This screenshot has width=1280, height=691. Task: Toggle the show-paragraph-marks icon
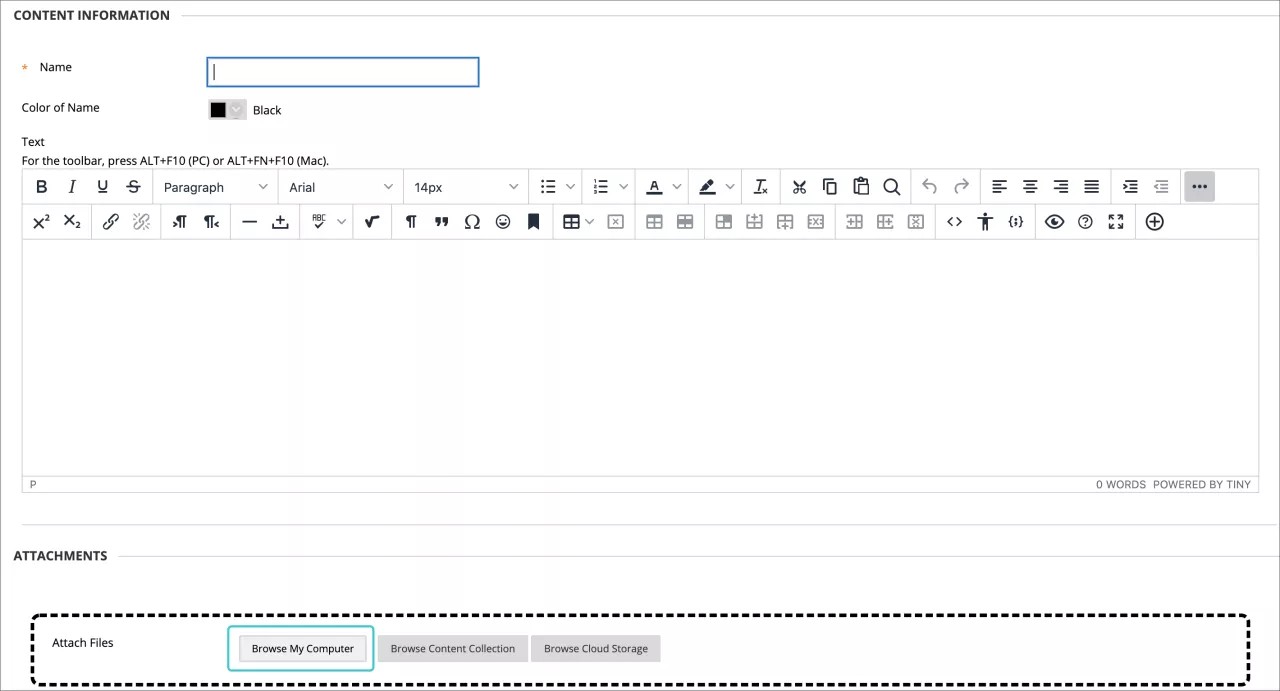[410, 221]
